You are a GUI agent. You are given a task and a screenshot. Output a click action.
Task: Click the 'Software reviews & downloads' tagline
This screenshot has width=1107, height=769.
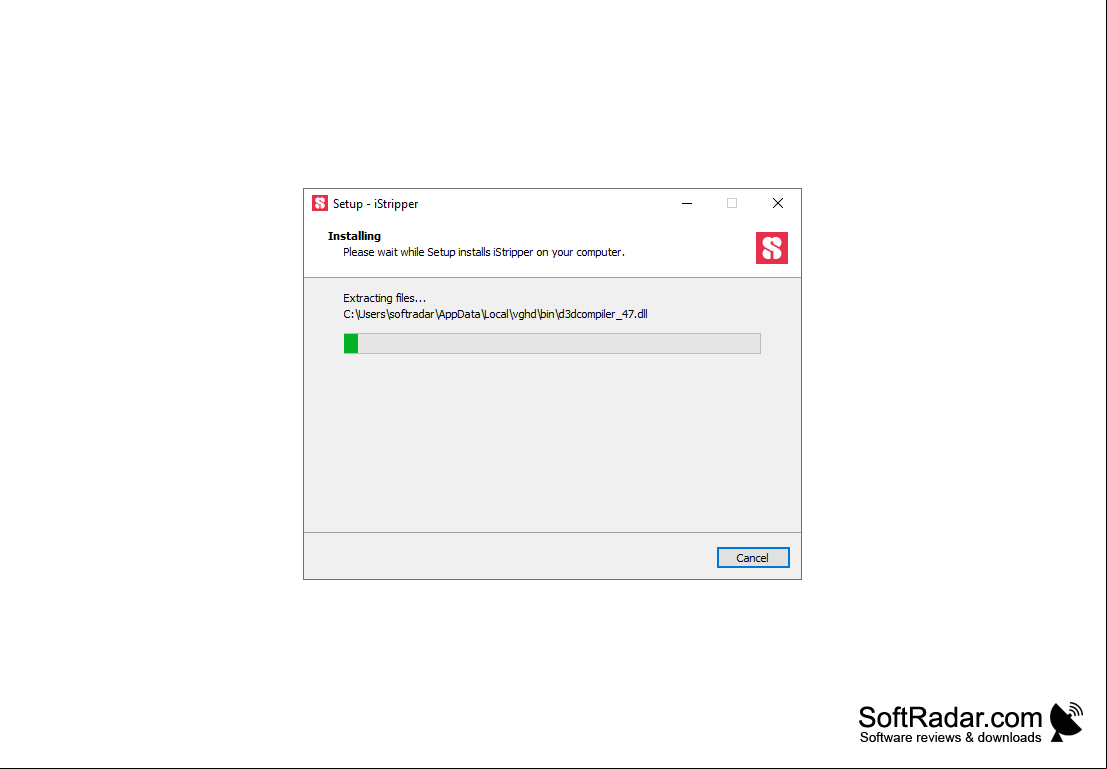coord(950,738)
